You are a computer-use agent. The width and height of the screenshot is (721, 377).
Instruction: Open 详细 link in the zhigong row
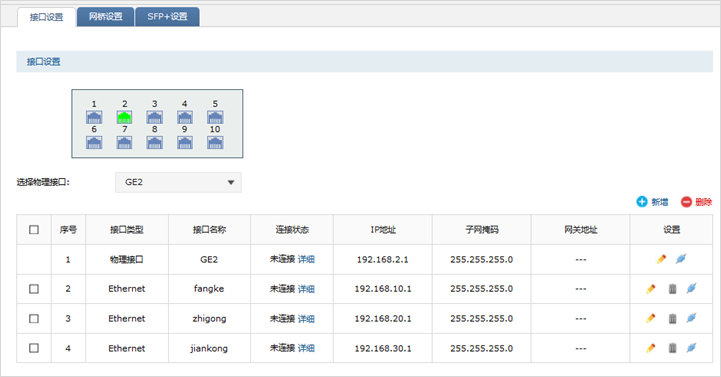point(306,319)
